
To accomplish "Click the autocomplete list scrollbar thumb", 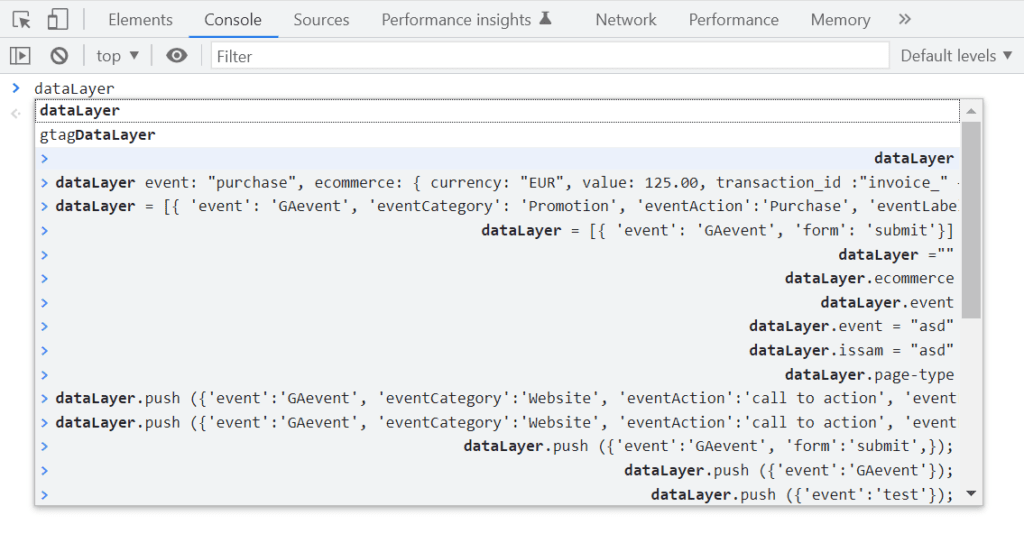I will (x=971, y=220).
